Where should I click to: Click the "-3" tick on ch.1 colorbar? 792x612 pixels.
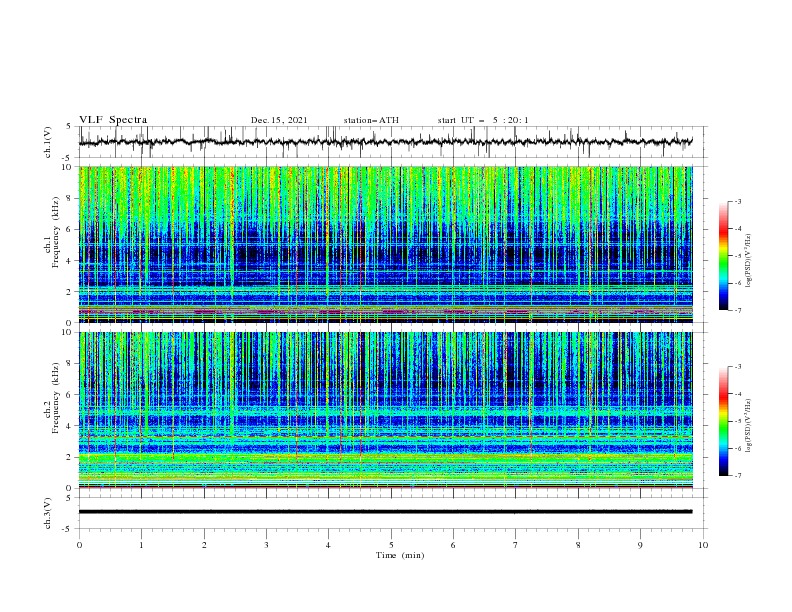click(738, 201)
